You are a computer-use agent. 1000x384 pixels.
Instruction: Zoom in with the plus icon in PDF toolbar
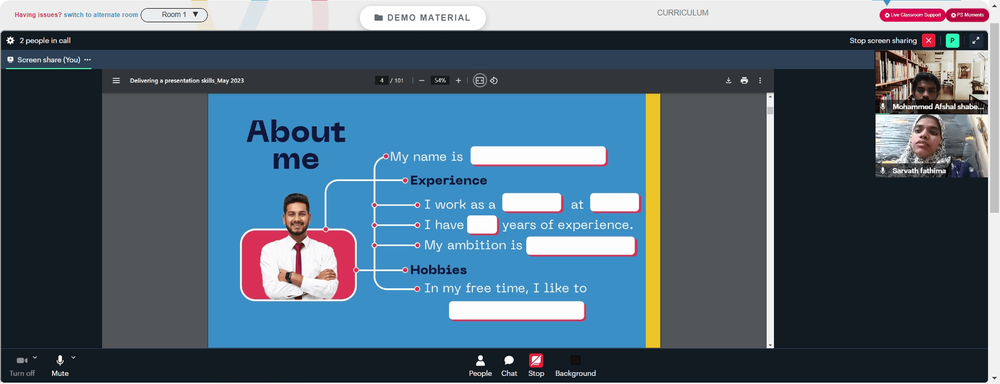pos(458,80)
